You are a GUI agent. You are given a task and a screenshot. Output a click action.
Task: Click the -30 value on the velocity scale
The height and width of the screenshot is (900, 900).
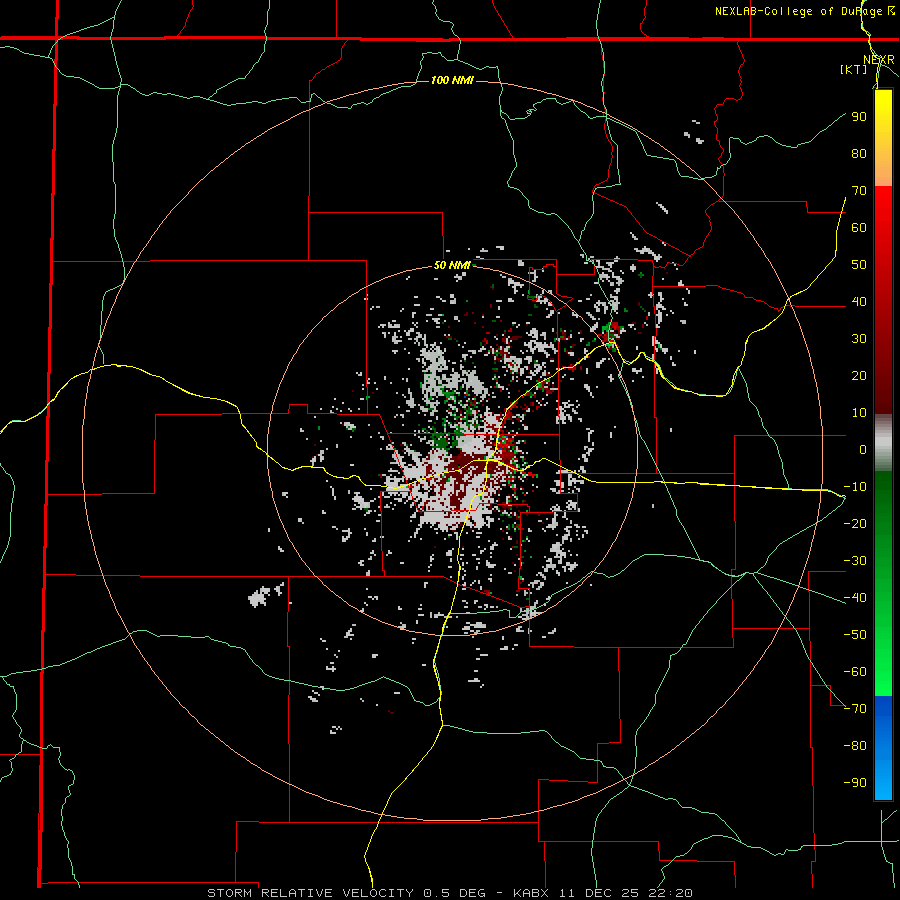pyautogui.click(x=855, y=561)
